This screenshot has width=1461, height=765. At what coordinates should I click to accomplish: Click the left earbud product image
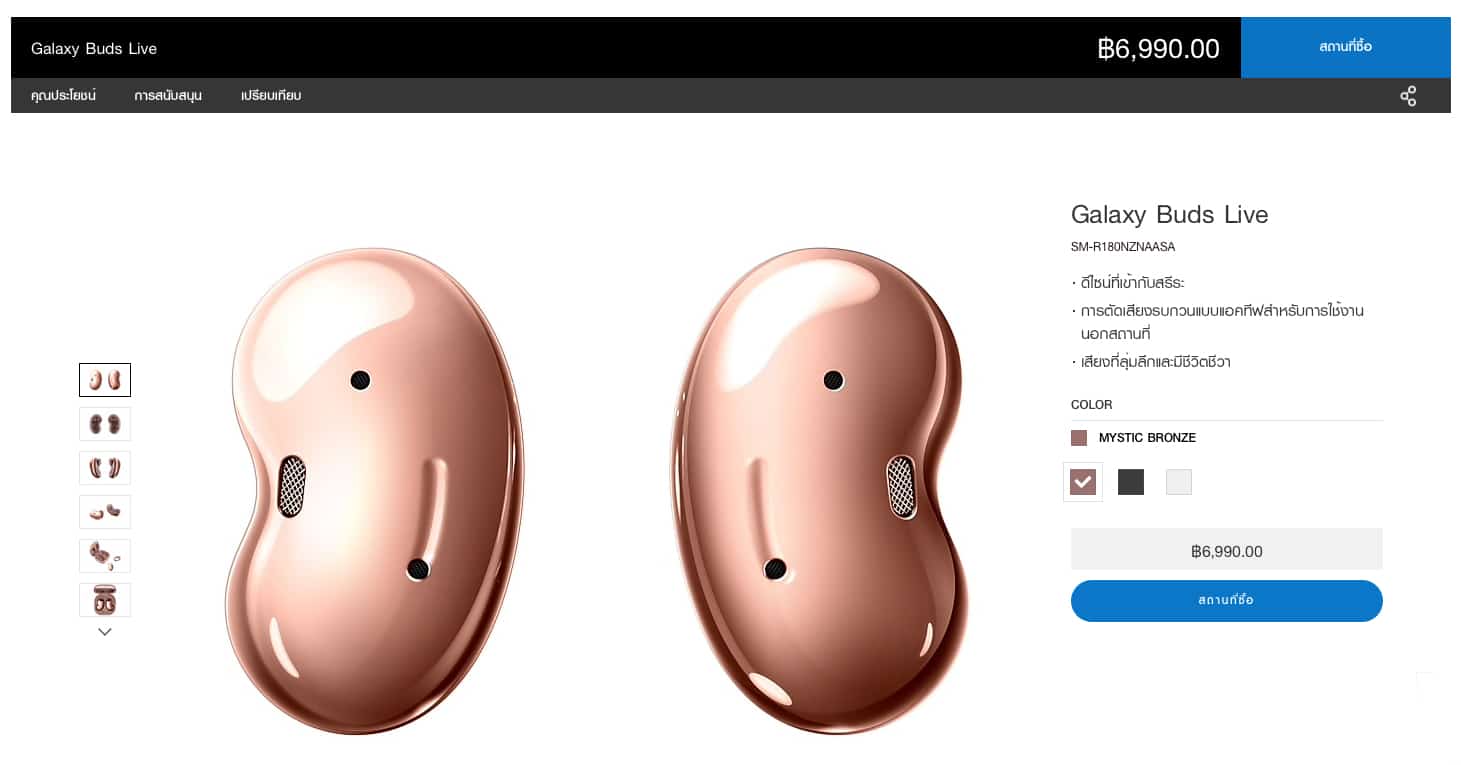point(375,490)
